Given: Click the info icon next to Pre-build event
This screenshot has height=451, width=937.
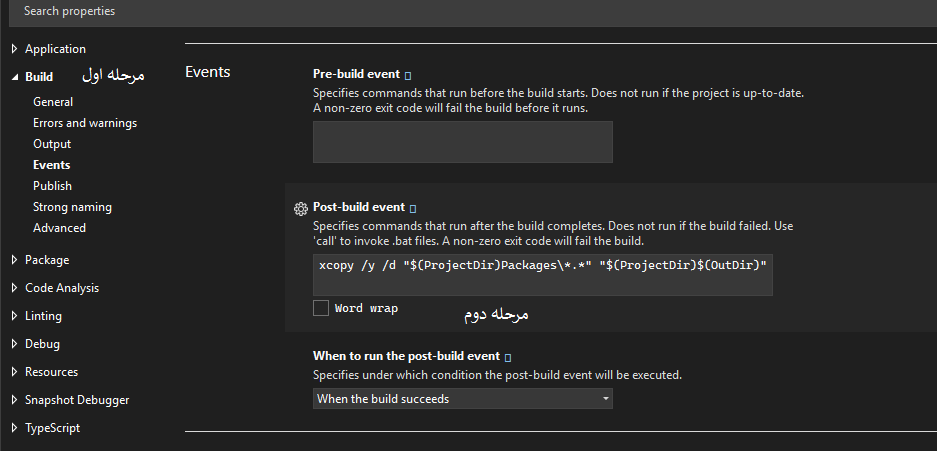Looking at the screenshot, I should 408,75.
